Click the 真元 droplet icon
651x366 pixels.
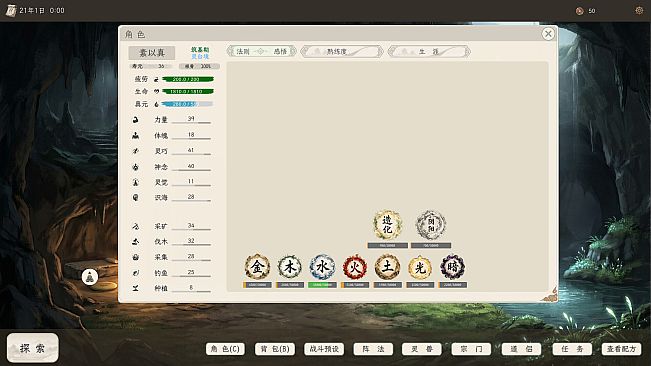tap(156, 104)
